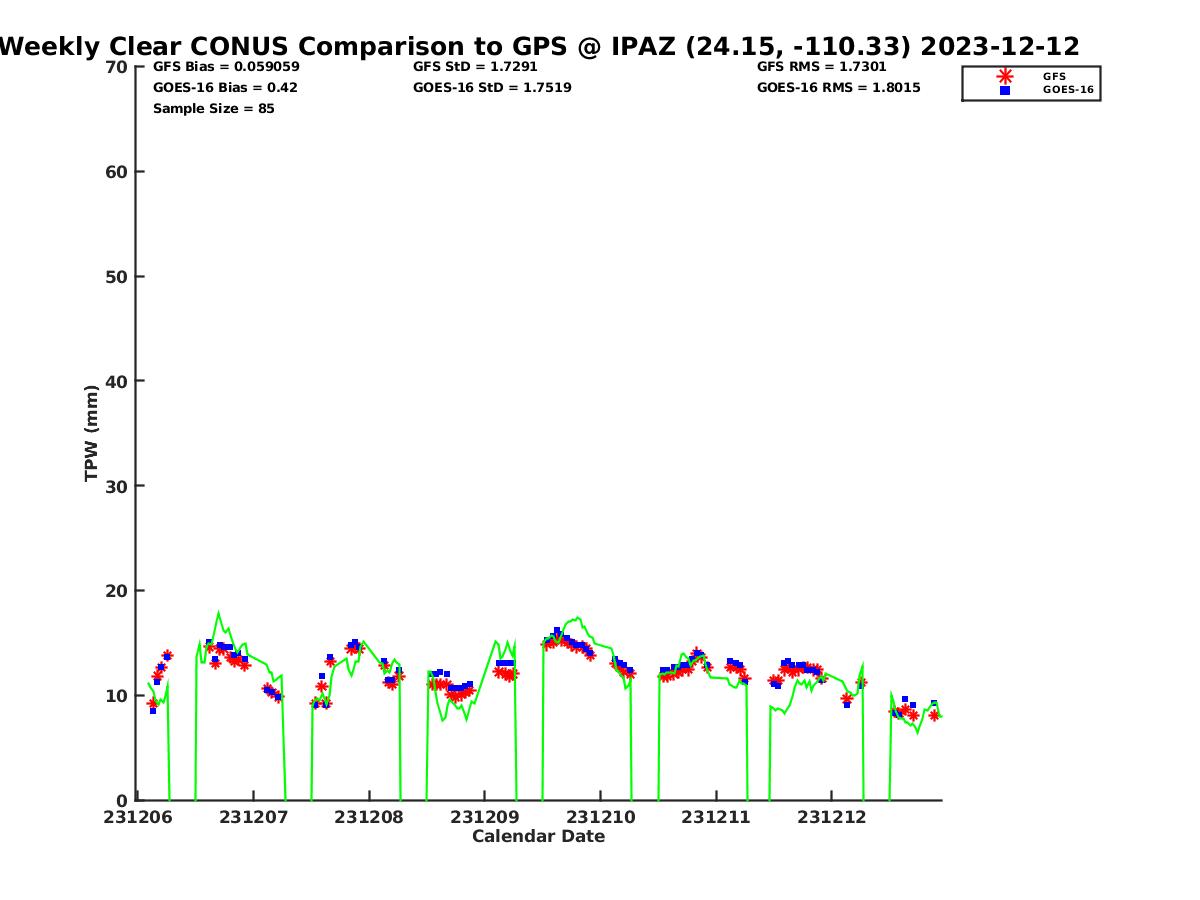Click the GFS Bias = 0.059059 statistic
The width and height of the screenshot is (1200, 900).
(x=226, y=67)
